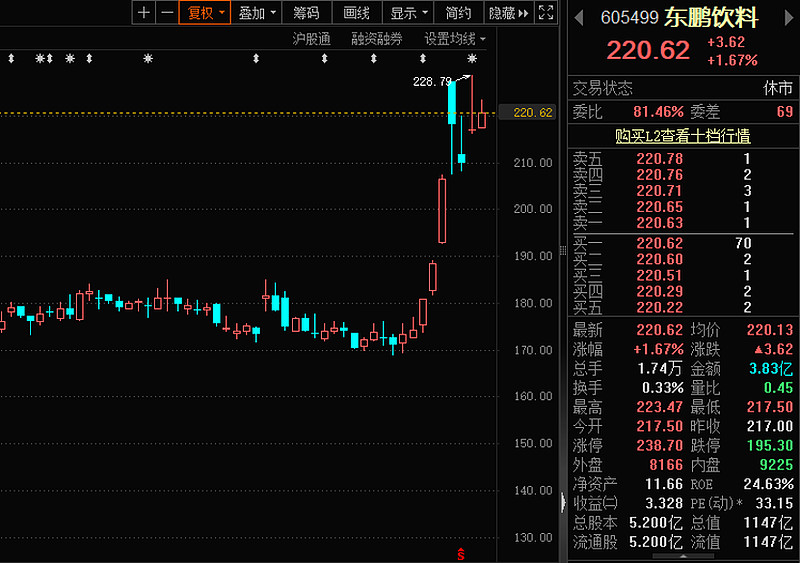Click the 购买L2查看十档行情 link
The width and height of the screenshot is (800, 563).
pos(683,136)
